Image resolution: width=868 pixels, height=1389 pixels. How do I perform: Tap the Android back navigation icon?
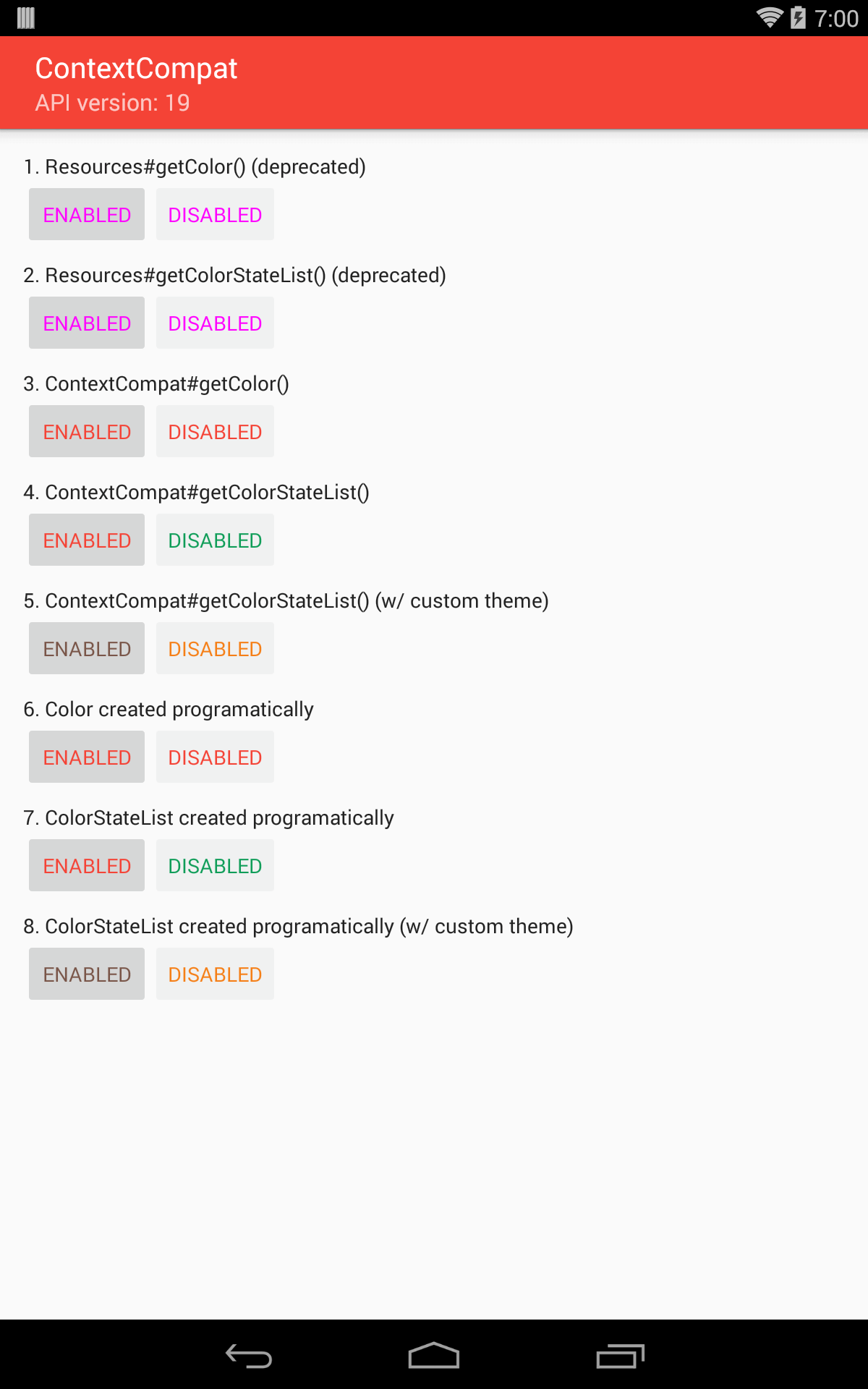[248, 1356]
